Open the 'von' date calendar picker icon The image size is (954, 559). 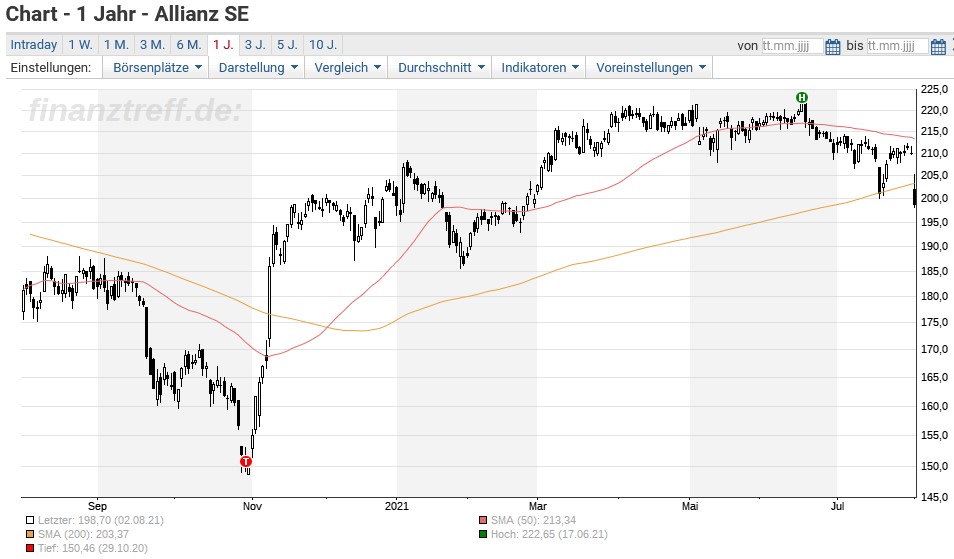coord(832,46)
